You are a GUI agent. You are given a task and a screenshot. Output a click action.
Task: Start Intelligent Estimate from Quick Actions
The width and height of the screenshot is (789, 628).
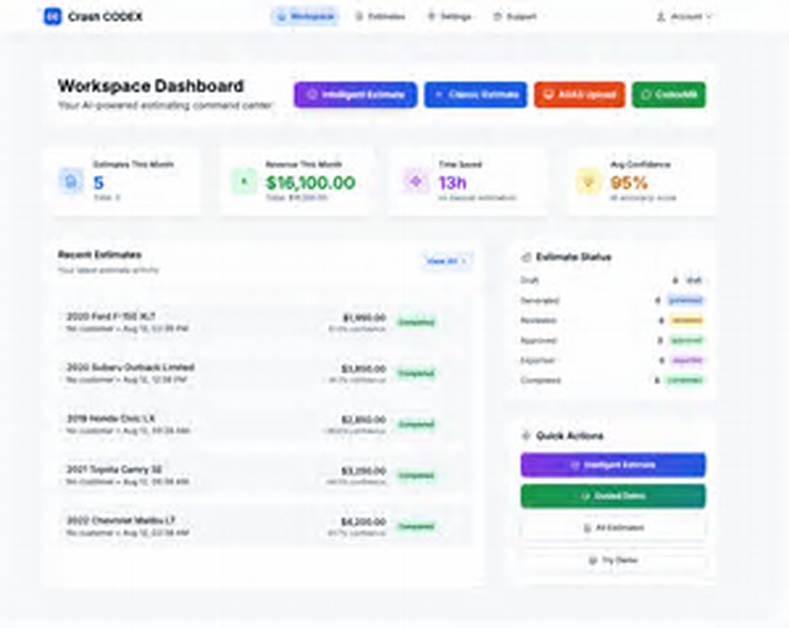coord(613,465)
